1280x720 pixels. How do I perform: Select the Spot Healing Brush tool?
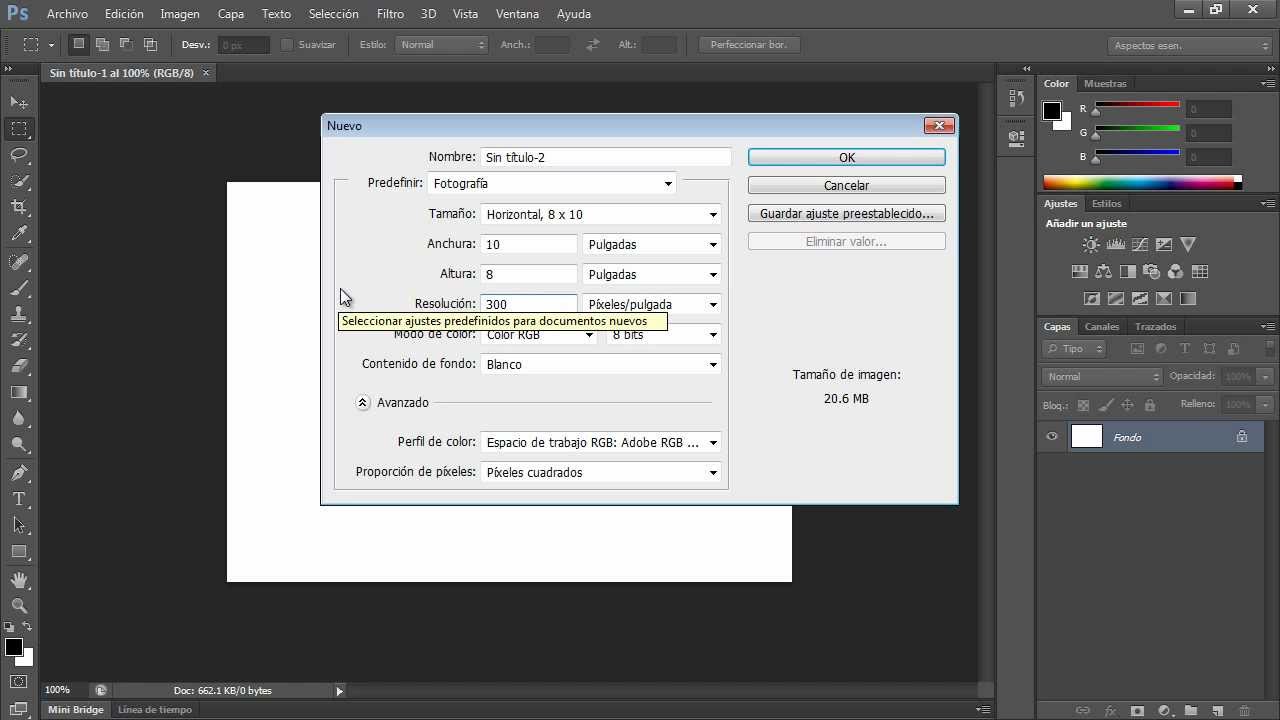[19, 262]
